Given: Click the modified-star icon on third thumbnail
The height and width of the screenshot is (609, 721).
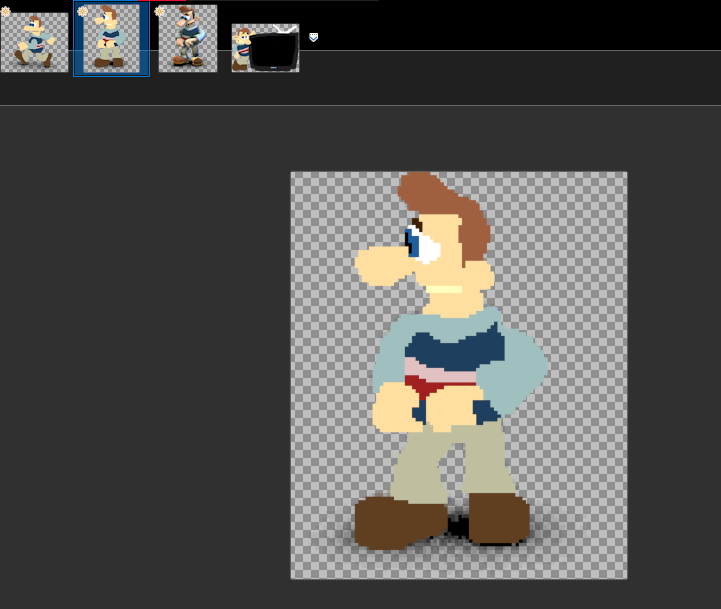Looking at the screenshot, I should click(x=160, y=11).
